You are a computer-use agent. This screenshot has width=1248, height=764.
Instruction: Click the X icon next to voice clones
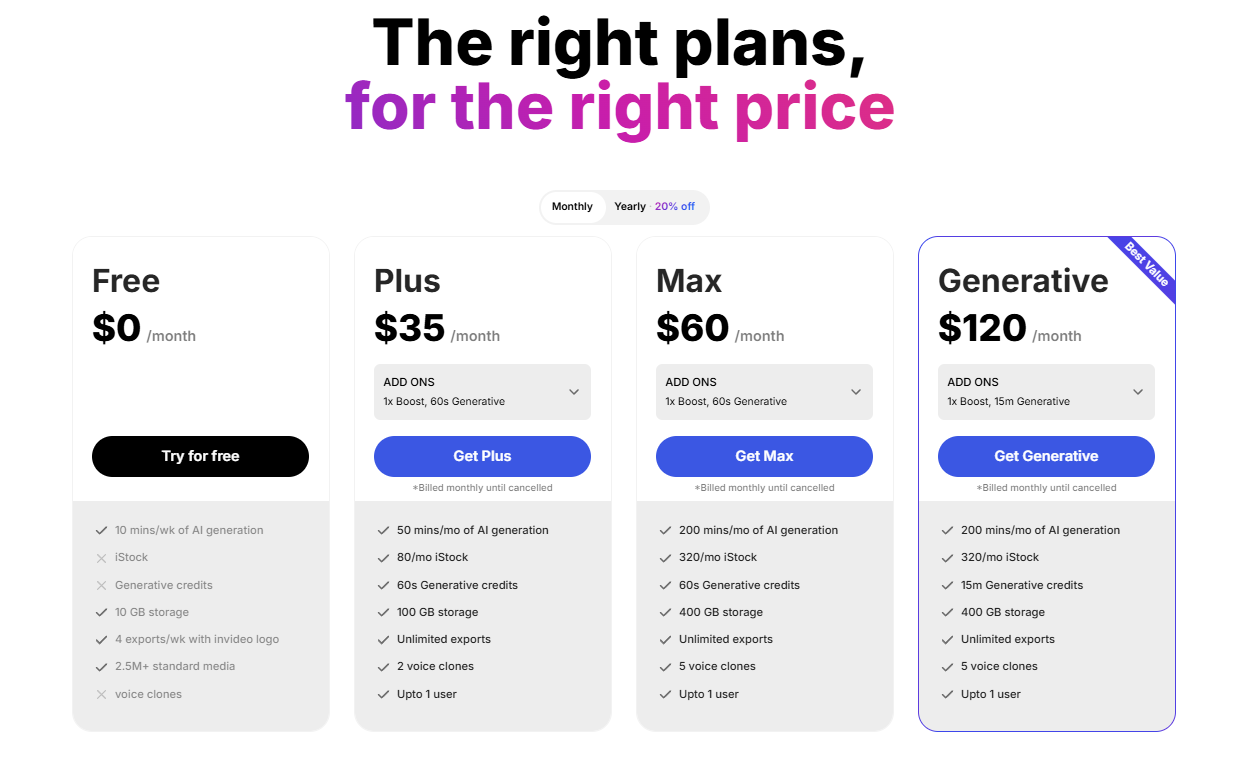point(101,695)
